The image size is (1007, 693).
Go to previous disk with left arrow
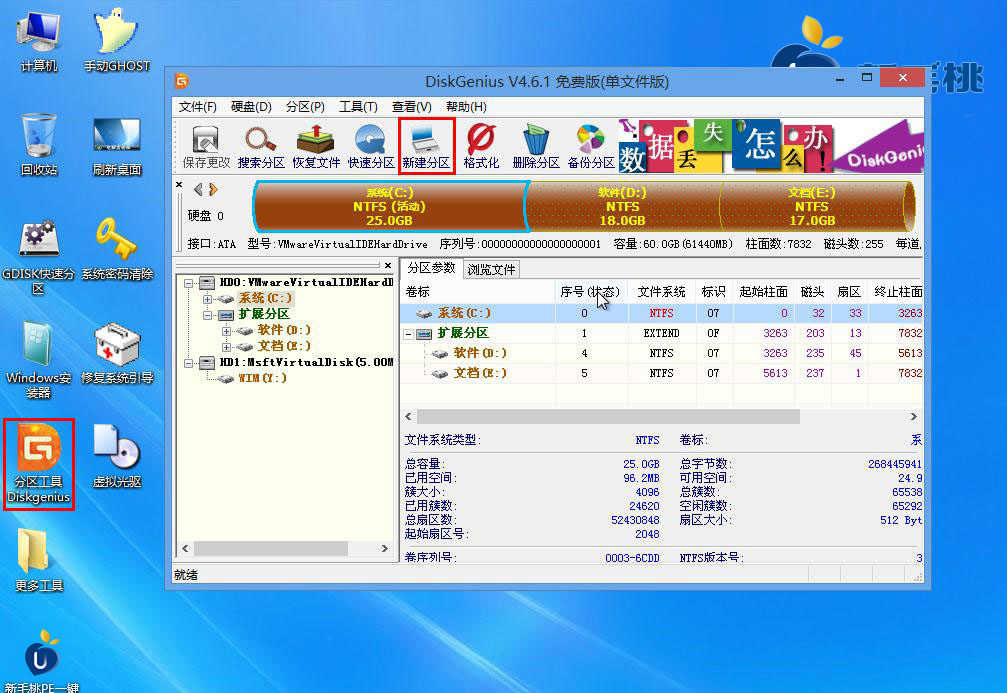coord(198,189)
